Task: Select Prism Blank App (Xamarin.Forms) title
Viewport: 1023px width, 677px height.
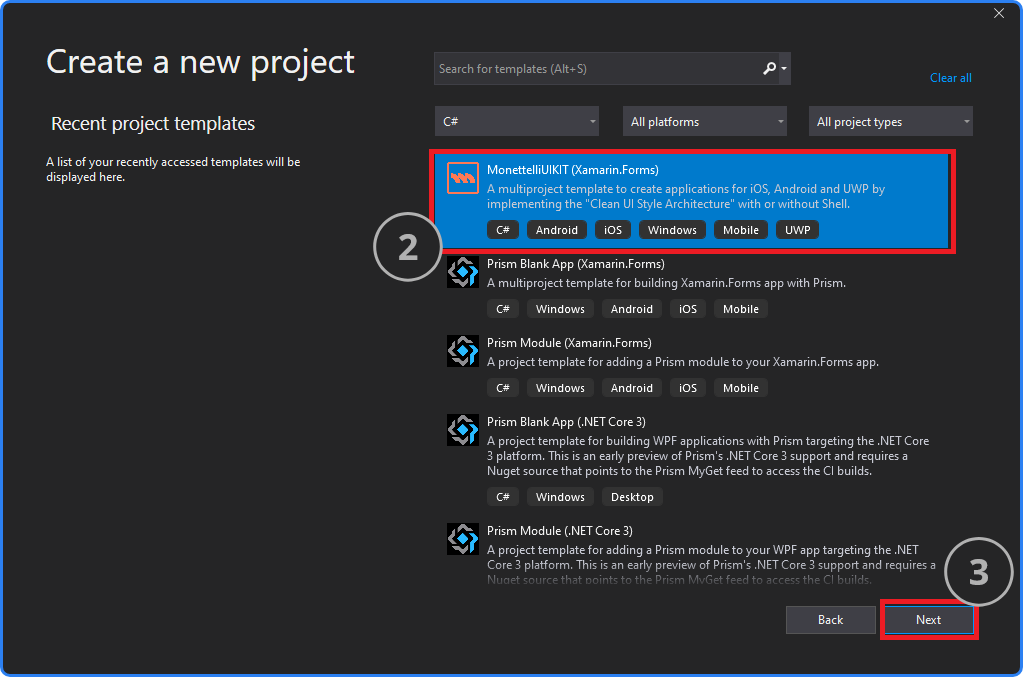Action: (575, 263)
